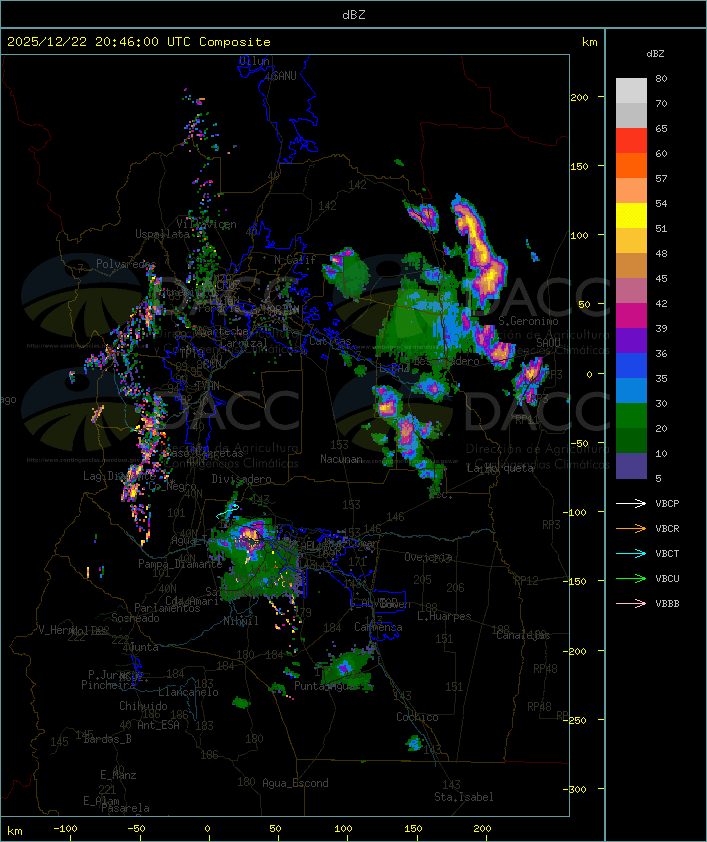Pick the purple 36-39 dBZ swatch
The image size is (707, 842).
click(631, 340)
